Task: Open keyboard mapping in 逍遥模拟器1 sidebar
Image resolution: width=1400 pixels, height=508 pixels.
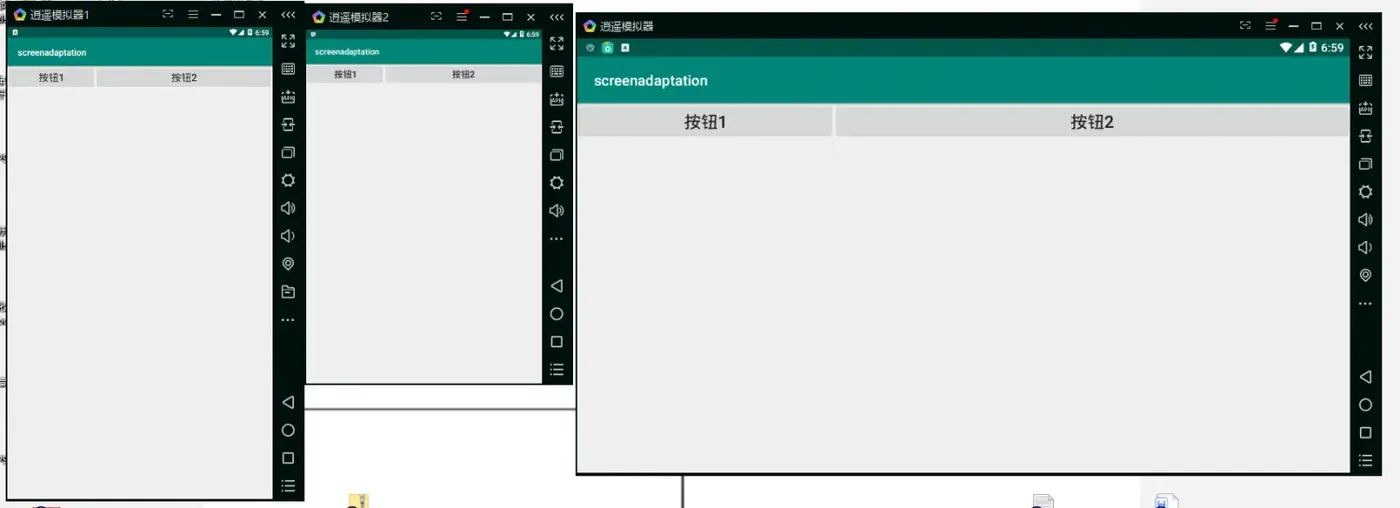Action: click(x=288, y=69)
